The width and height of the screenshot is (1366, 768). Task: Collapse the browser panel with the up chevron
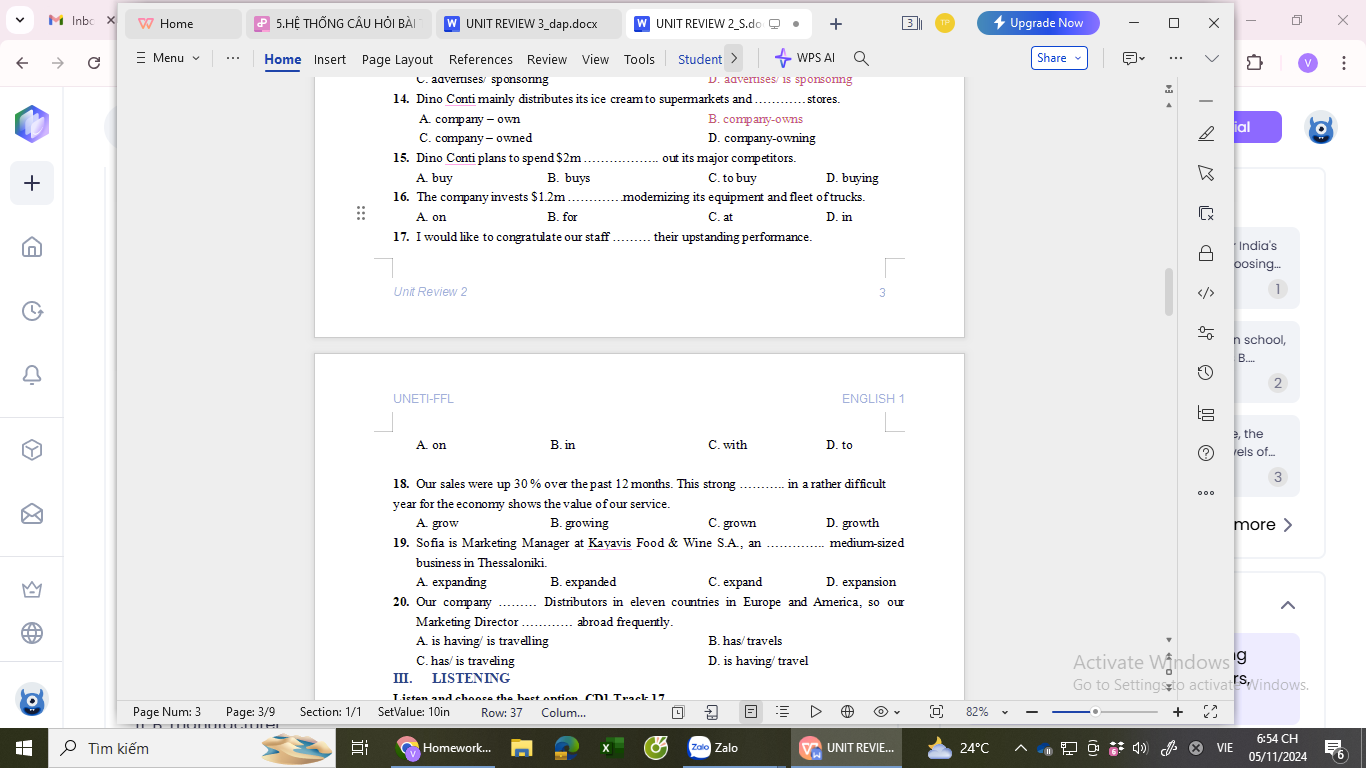pyautogui.click(x=1288, y=605)
